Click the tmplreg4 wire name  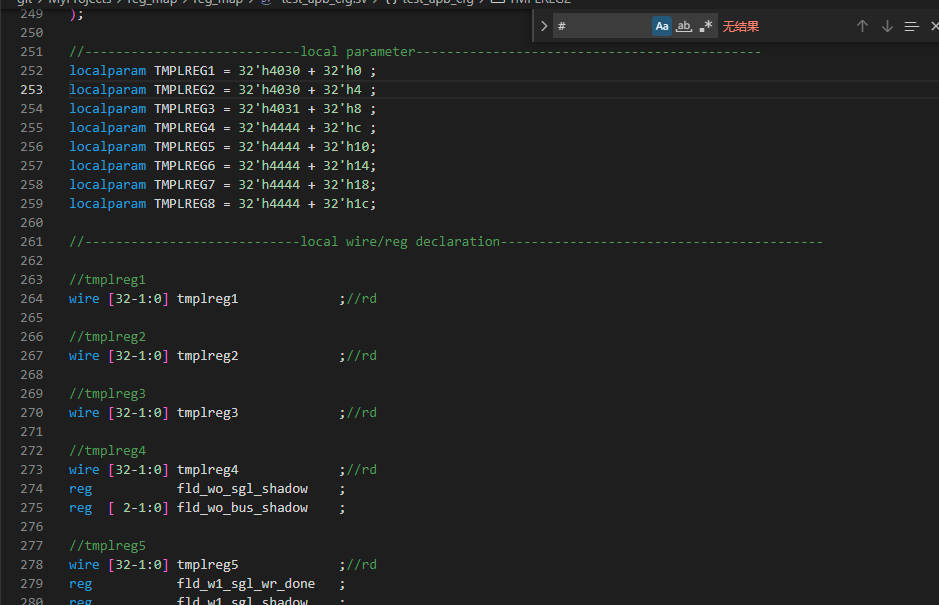click(x=207, y=470)
